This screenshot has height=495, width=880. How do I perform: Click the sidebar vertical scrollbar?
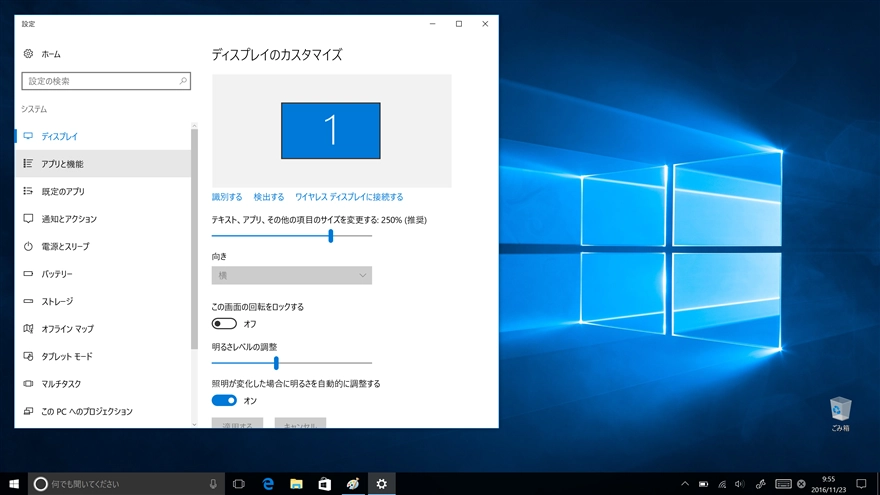coord(194,239)
